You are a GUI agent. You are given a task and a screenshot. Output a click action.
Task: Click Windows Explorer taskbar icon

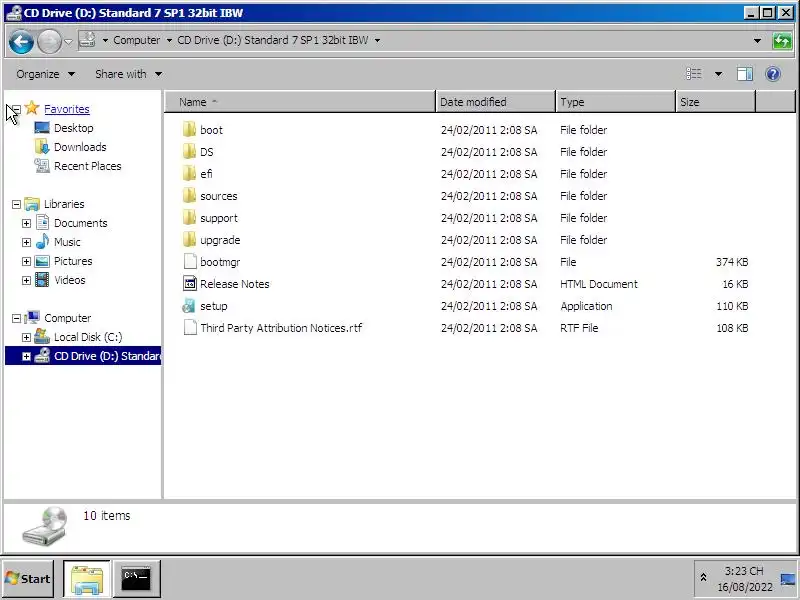click(x=87, y=579)
